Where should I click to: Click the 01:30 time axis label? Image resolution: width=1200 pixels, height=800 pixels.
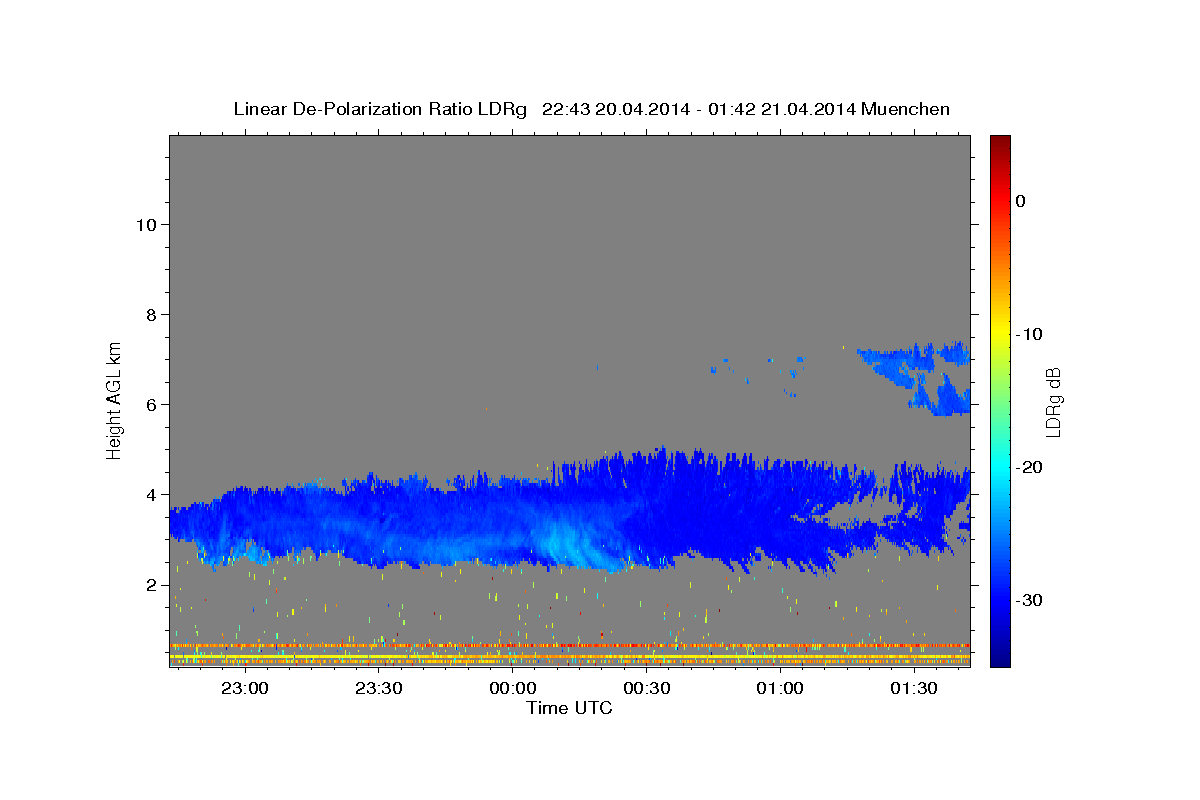click(x=914, y=688)
